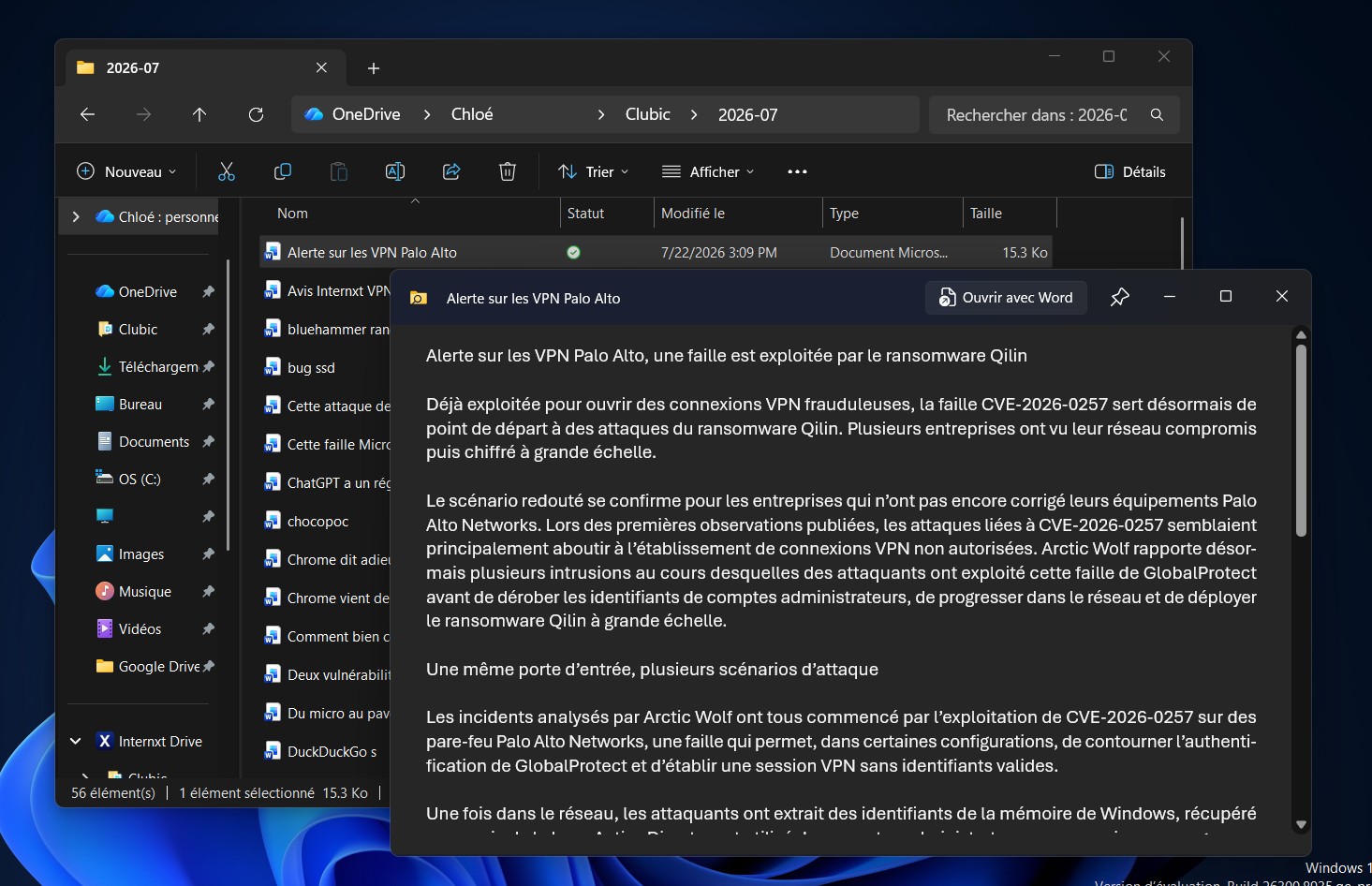Viewport: 1372px width, 886px height.
Task: Click the Rename icon in toolbar
Action: (x=395, y=171)
